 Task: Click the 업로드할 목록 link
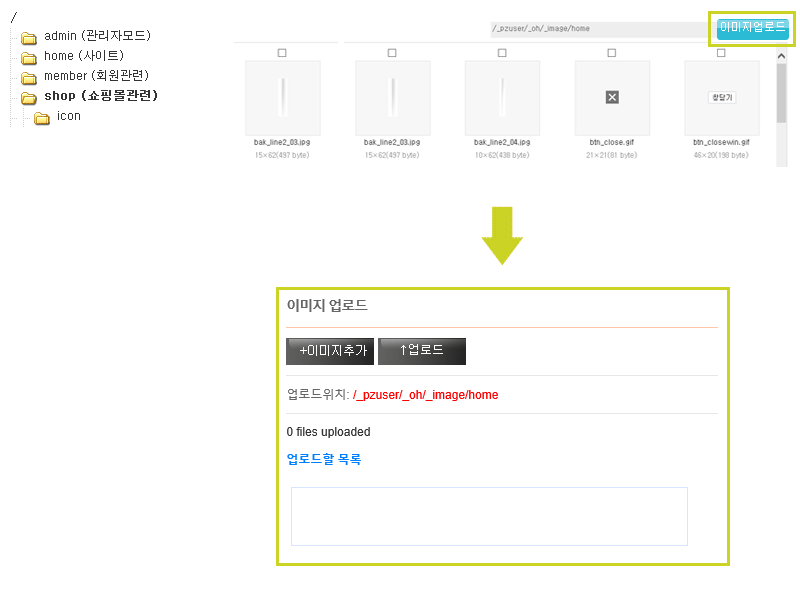tap(323, 459)
